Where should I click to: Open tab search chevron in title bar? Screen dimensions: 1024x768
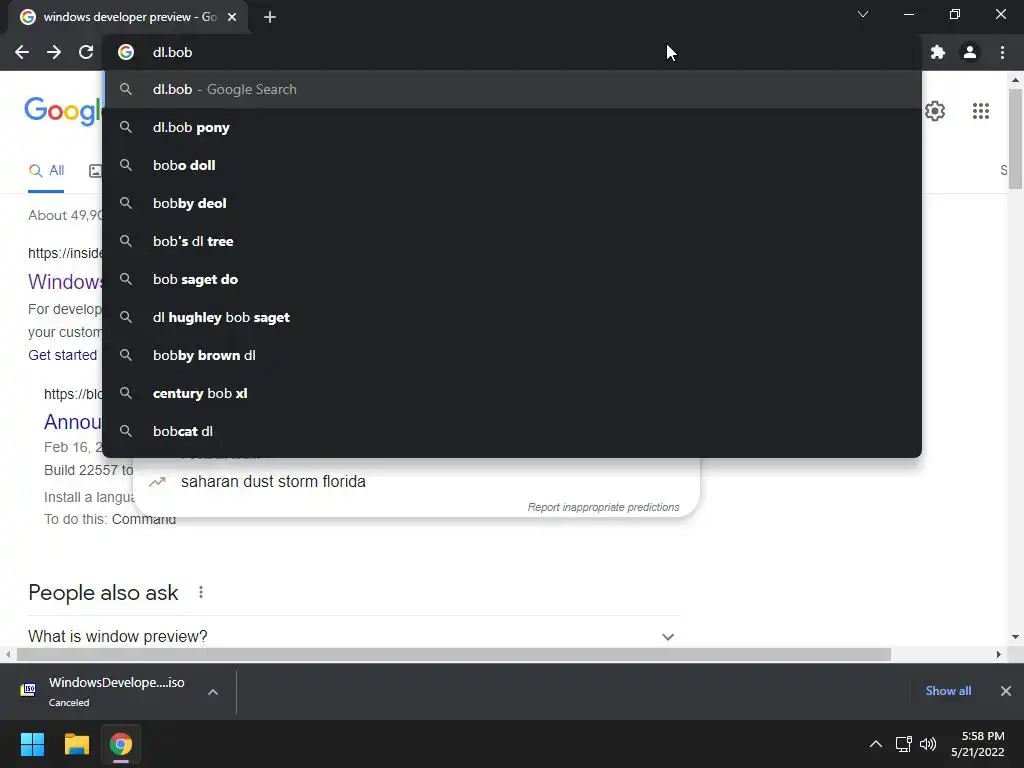click(x=863, y=14)
